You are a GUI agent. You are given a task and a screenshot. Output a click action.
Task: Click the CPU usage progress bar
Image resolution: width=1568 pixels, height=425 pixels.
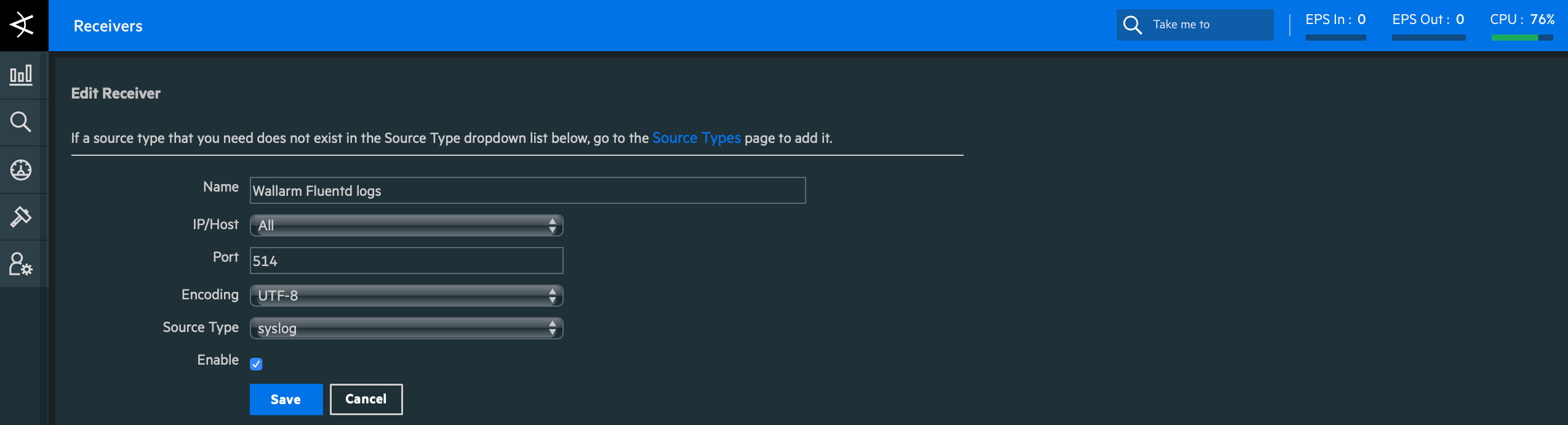point(1522,38)
